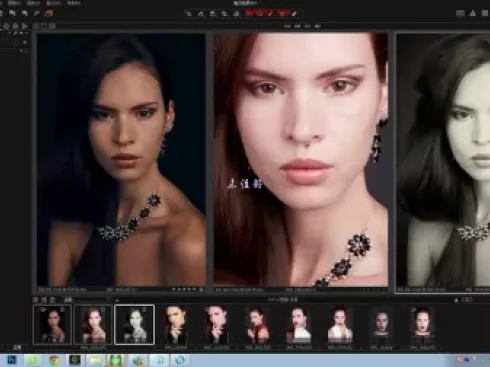Click the warning triangle icon at top right
The image size is (490, 367).
tap(473, 13)
